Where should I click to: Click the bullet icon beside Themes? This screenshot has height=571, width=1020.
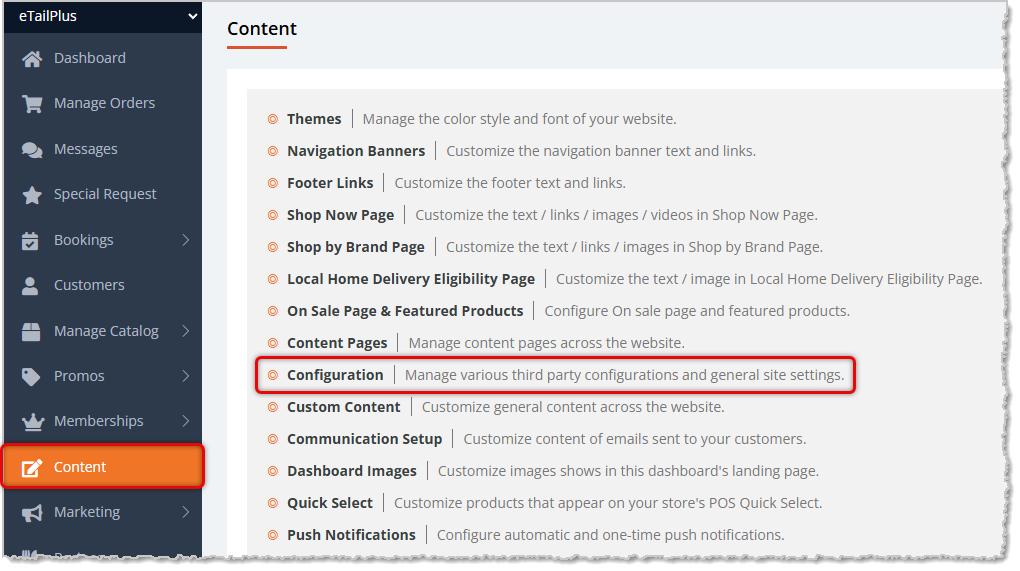(x=273, y=119)
